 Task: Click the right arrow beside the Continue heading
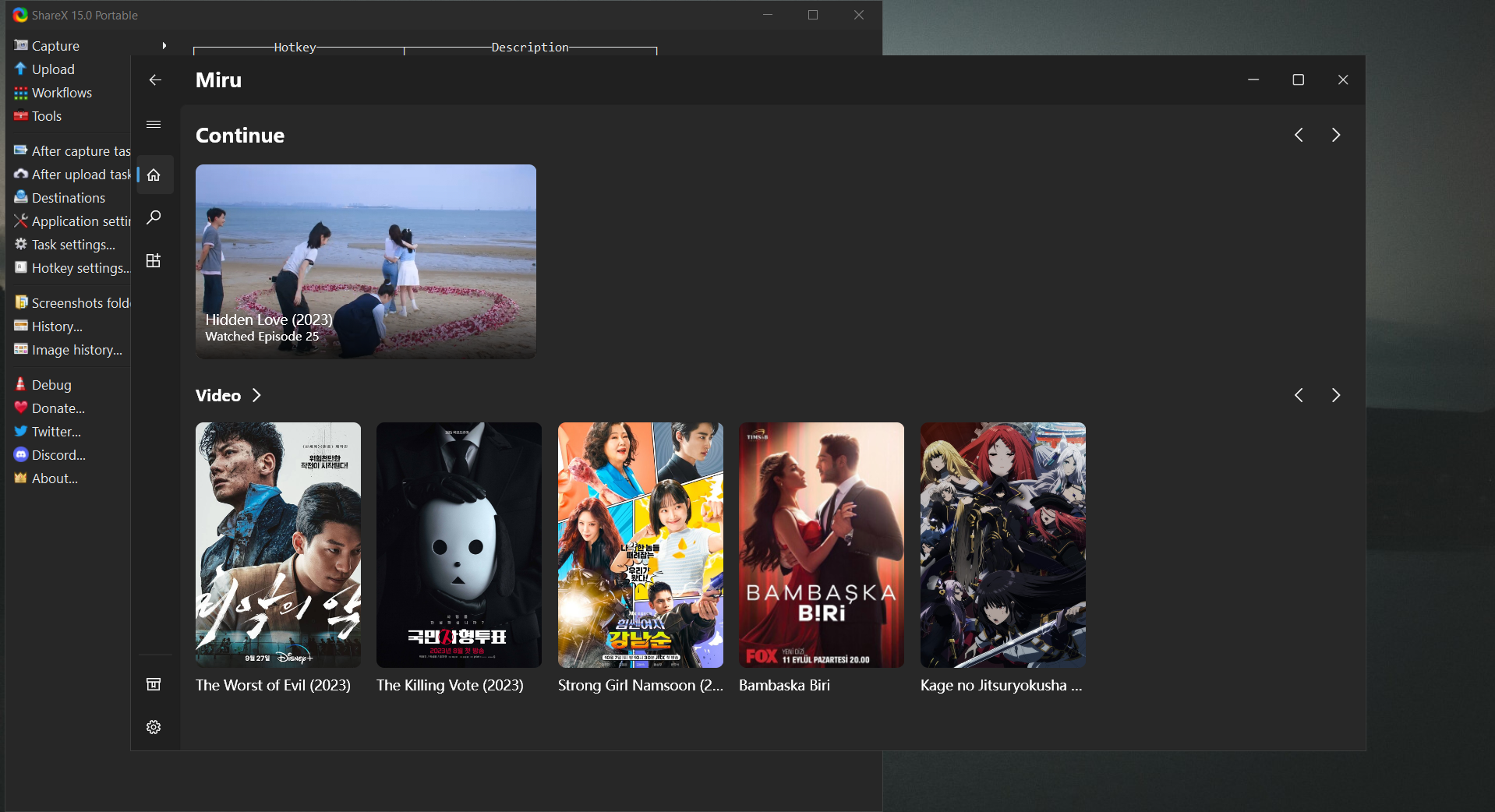pos(1335,135)
